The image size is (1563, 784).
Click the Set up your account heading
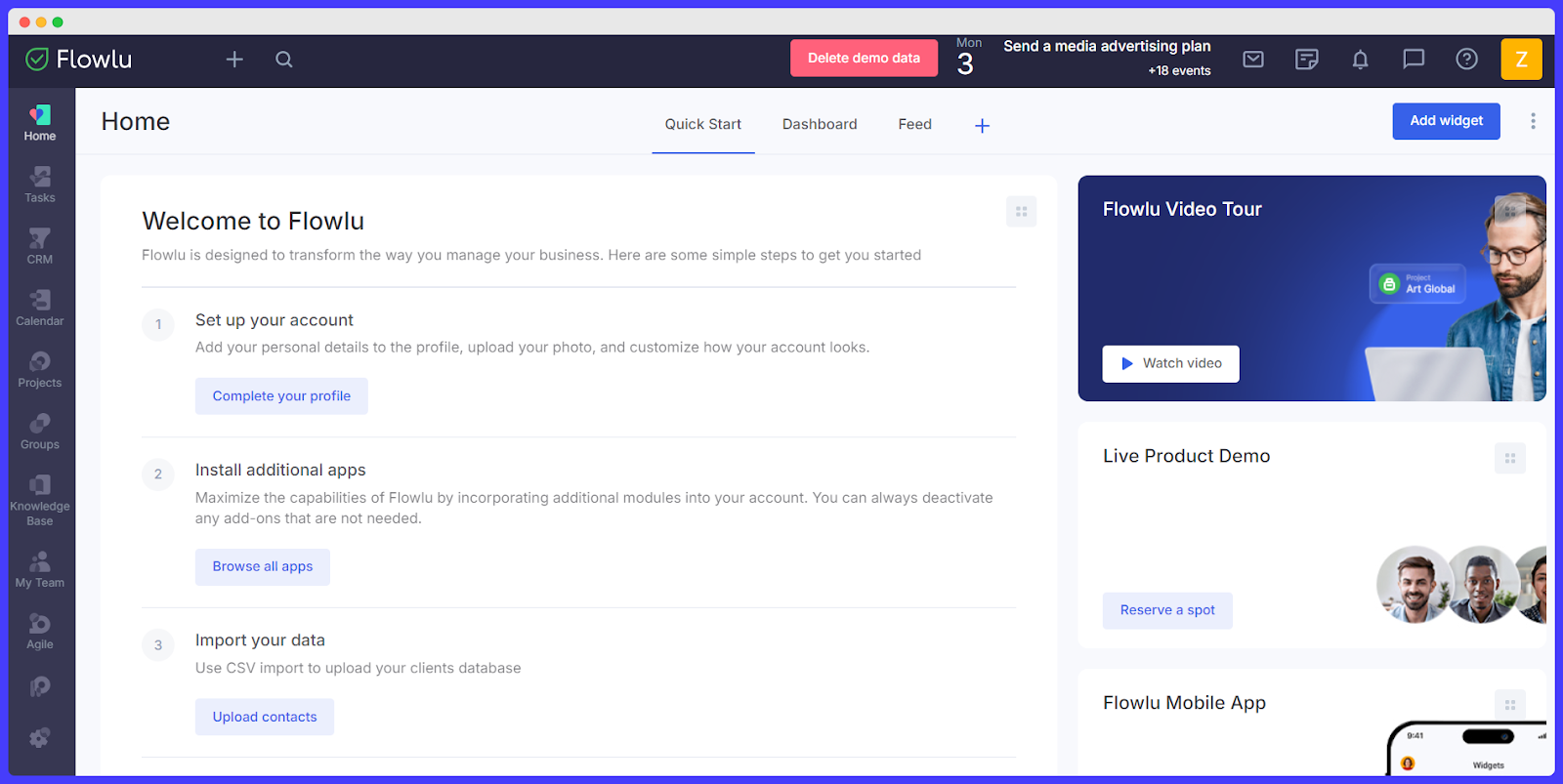(275, 320)
